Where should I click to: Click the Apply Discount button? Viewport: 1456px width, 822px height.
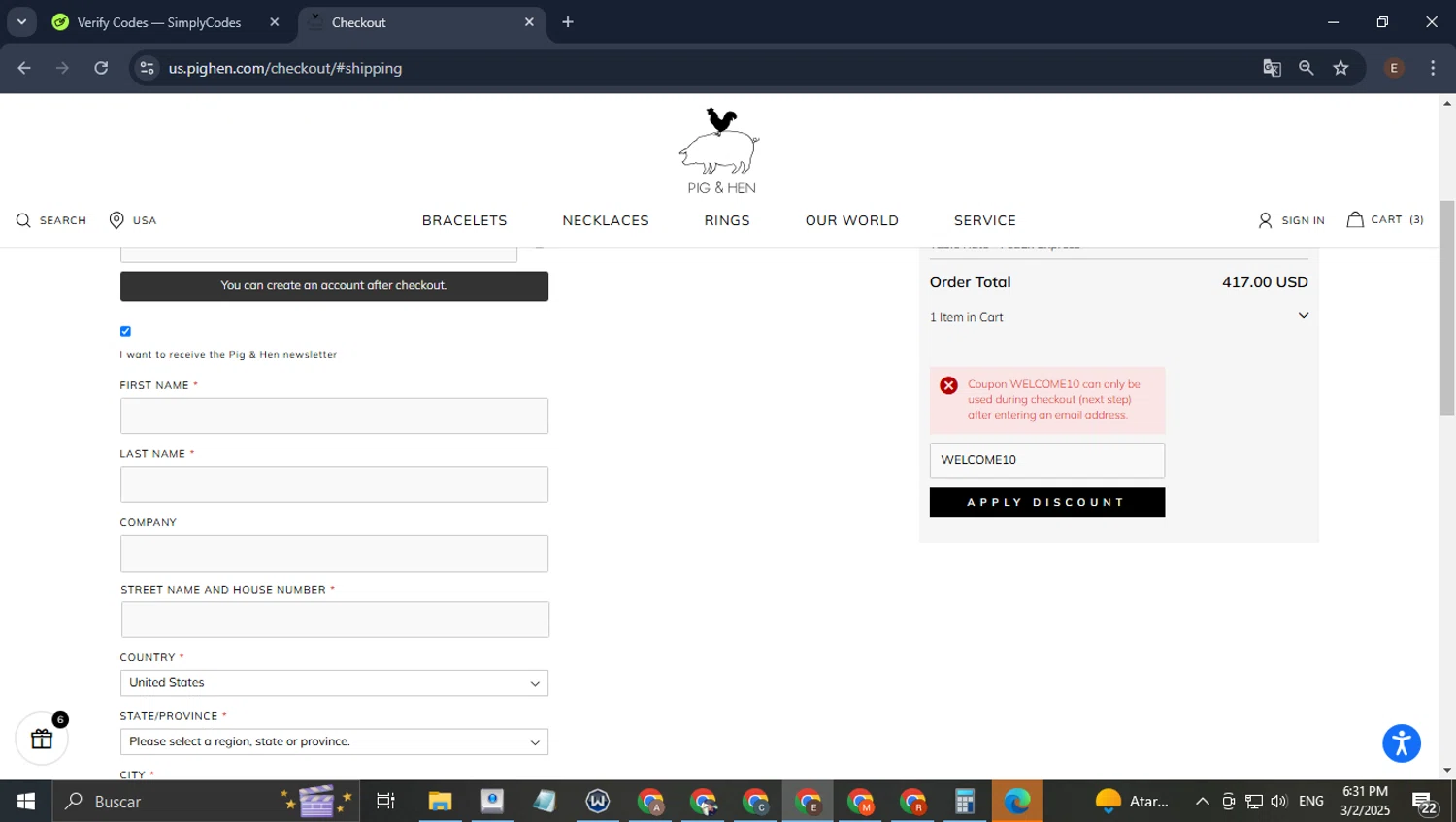(x=1046, y=503)
